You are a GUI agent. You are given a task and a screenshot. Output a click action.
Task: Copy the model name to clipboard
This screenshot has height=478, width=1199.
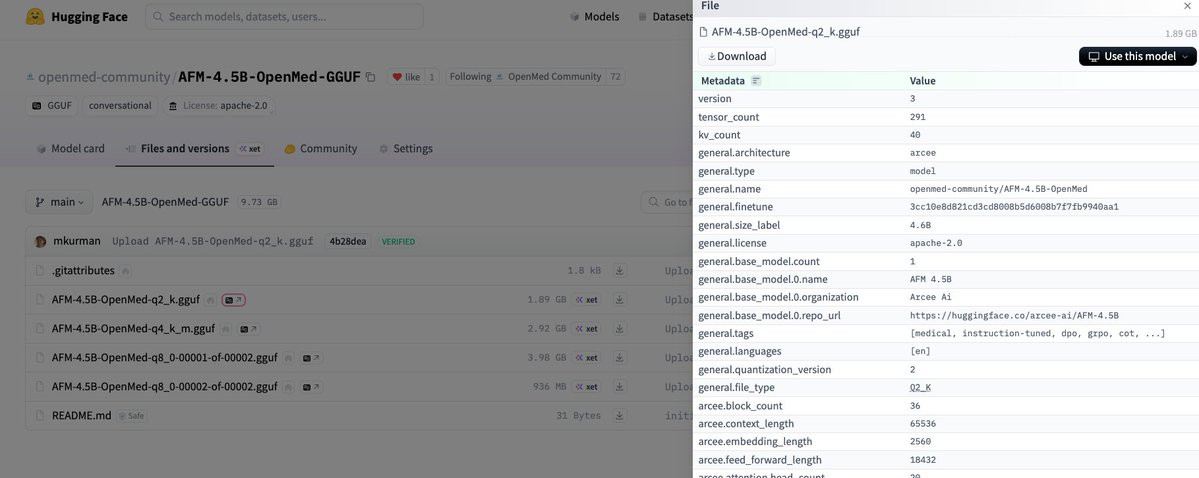[x=371, y=77]
